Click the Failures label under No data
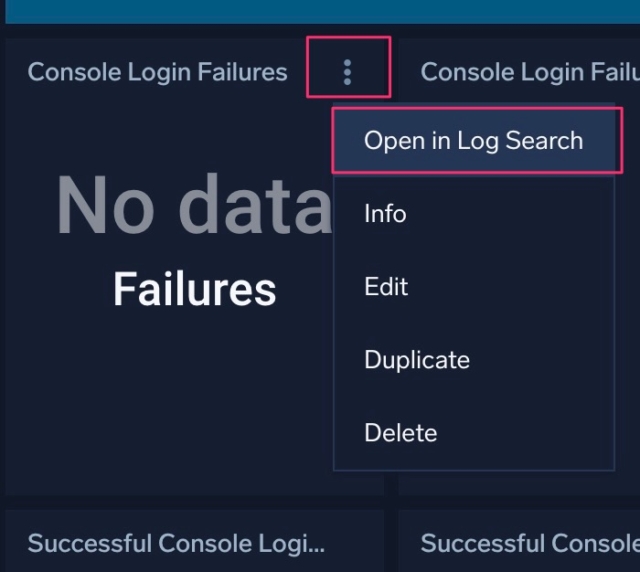This screenshot has width=640, height=572. point(195,289)
